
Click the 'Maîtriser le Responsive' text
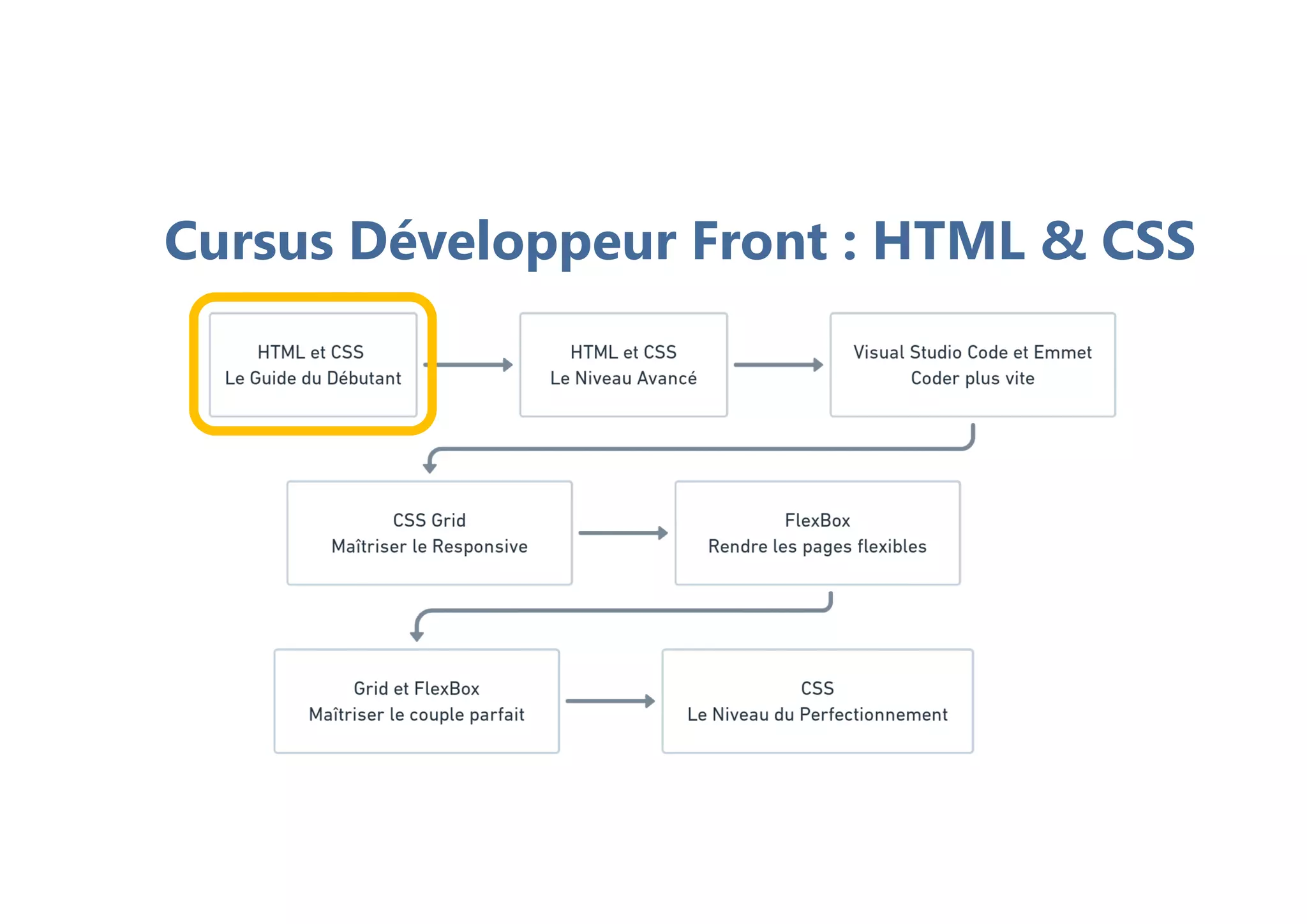coord(429,547)
